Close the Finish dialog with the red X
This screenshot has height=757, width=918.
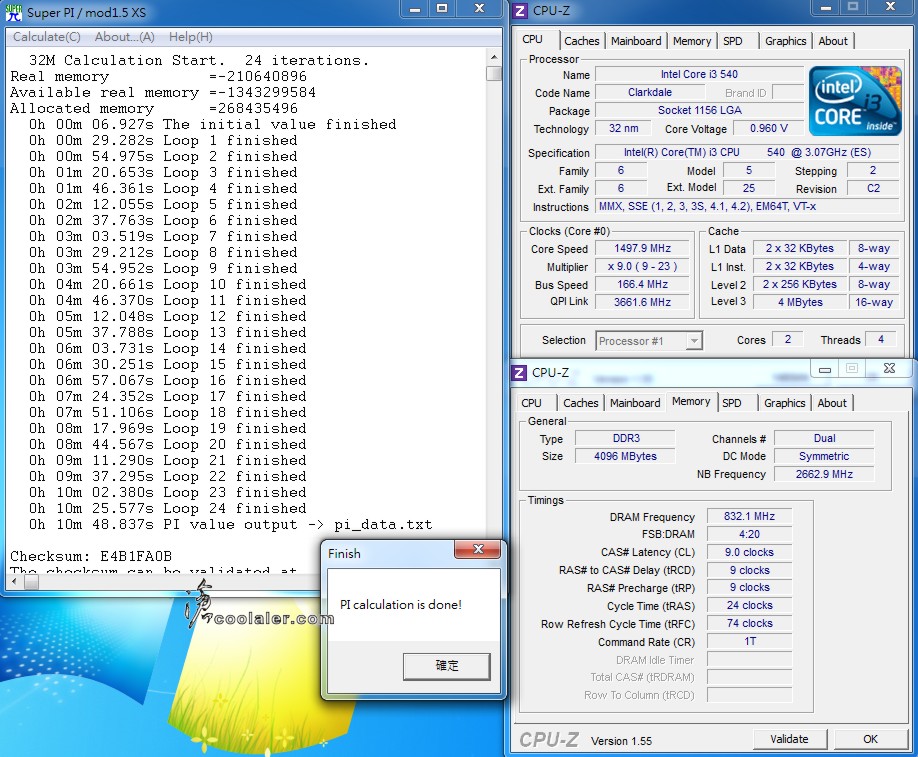pyautogui.click(x=478, y=549)
